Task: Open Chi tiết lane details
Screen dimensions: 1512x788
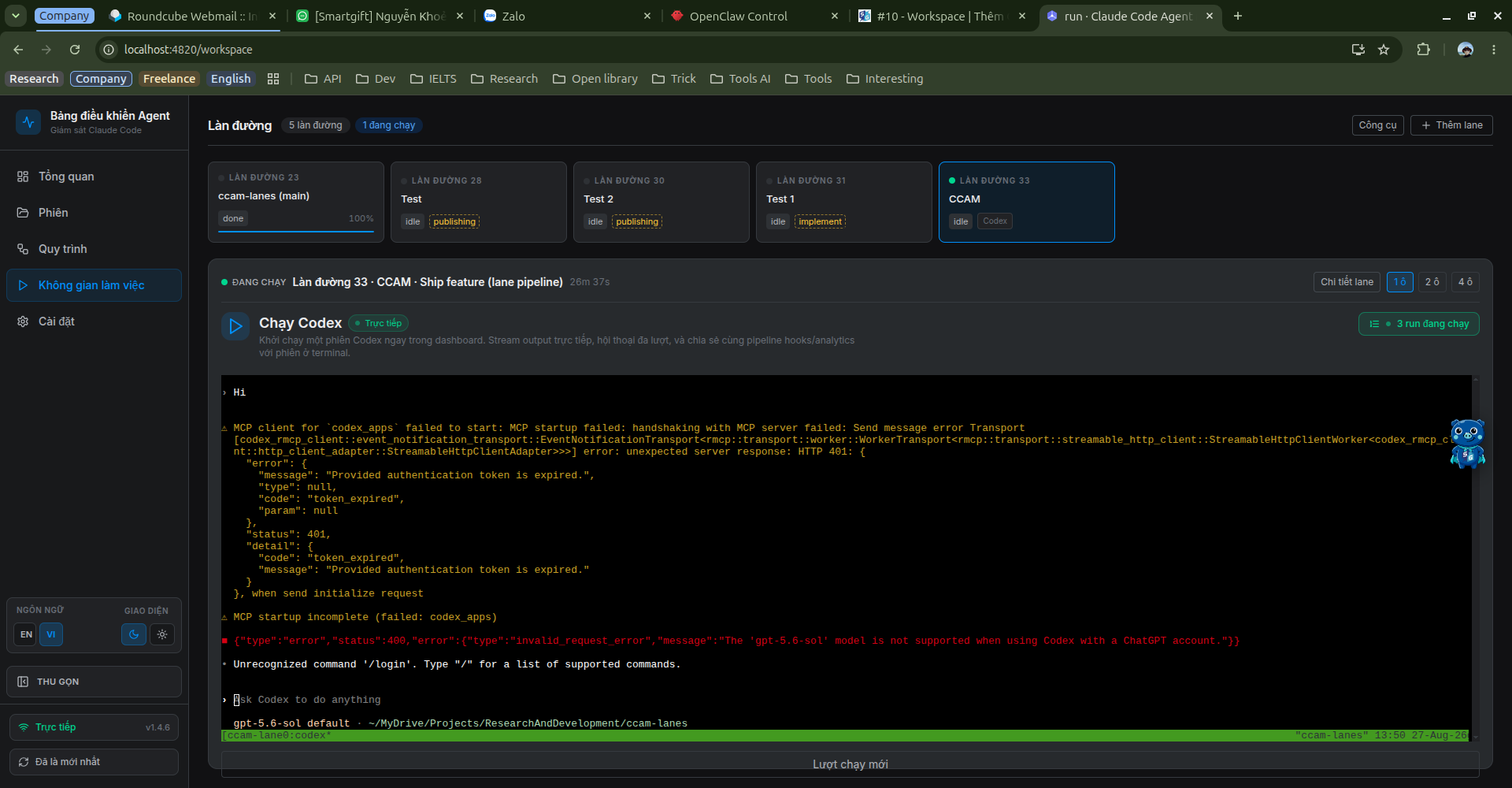Action: click(x=1347, y=282)
